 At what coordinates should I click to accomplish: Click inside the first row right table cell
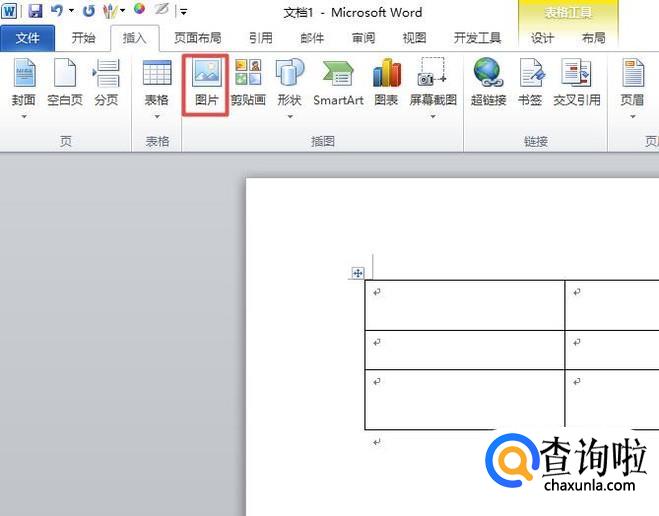click(612, 305)
